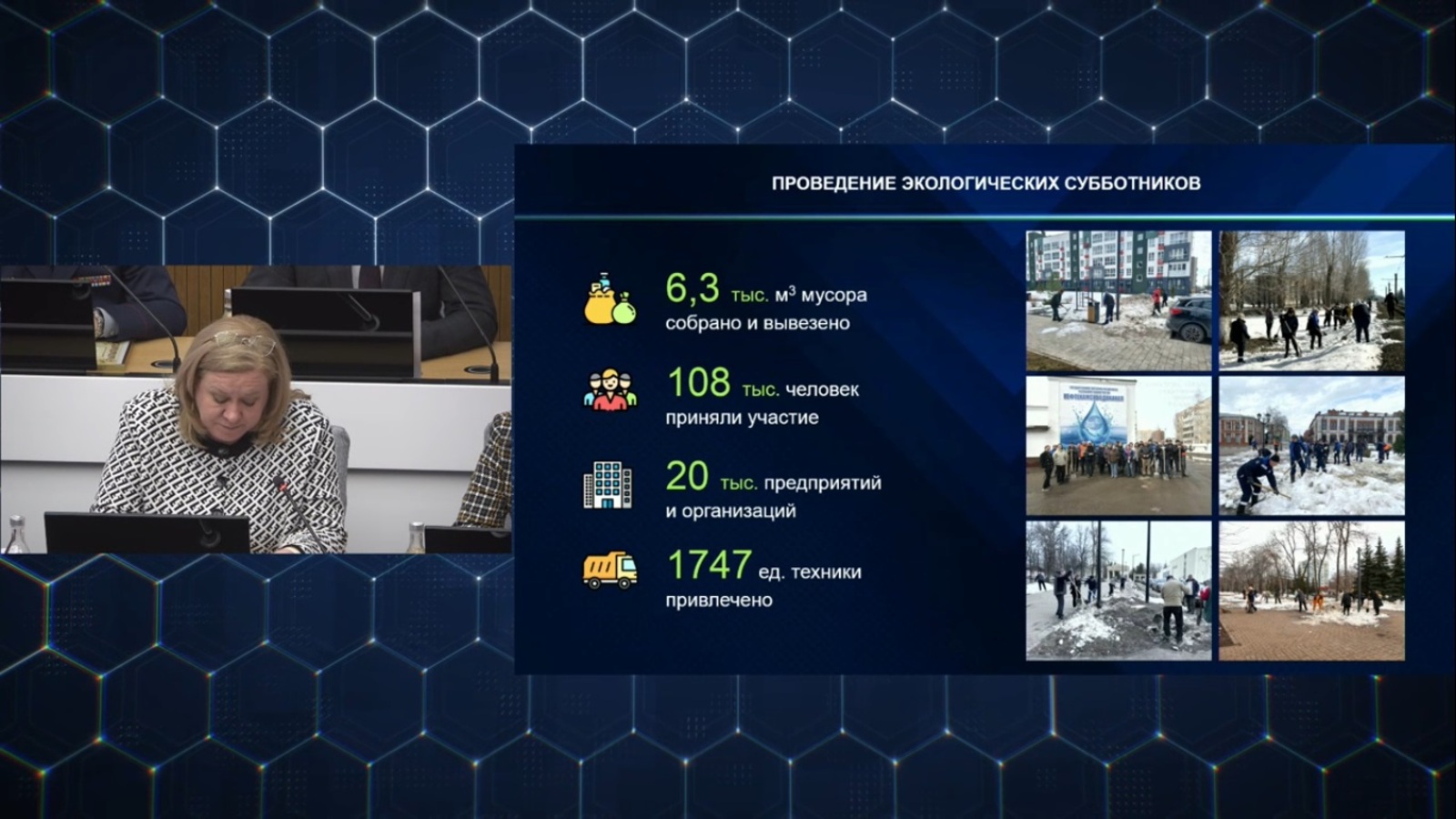Open the photo with the water drop banner
Viewport: 1456px width, 819px height.
1118,446
